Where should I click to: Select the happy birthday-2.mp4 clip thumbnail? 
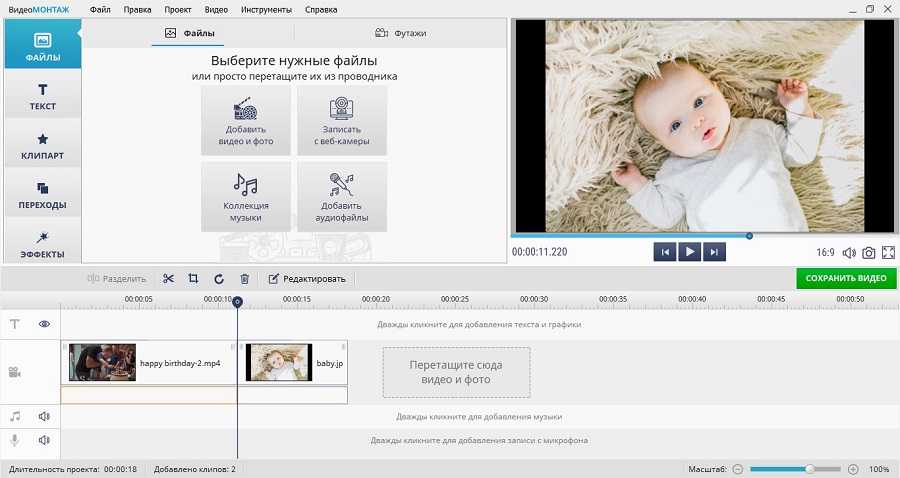[x=102, y=362]
